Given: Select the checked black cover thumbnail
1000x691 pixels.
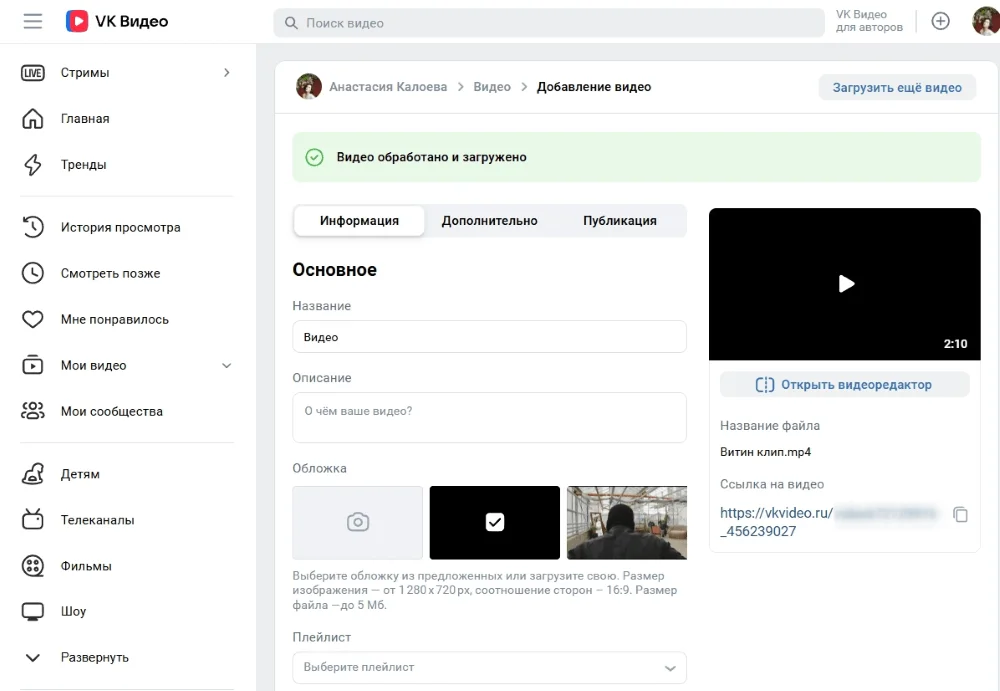Looking at the screenshot, I should [494, 522].
